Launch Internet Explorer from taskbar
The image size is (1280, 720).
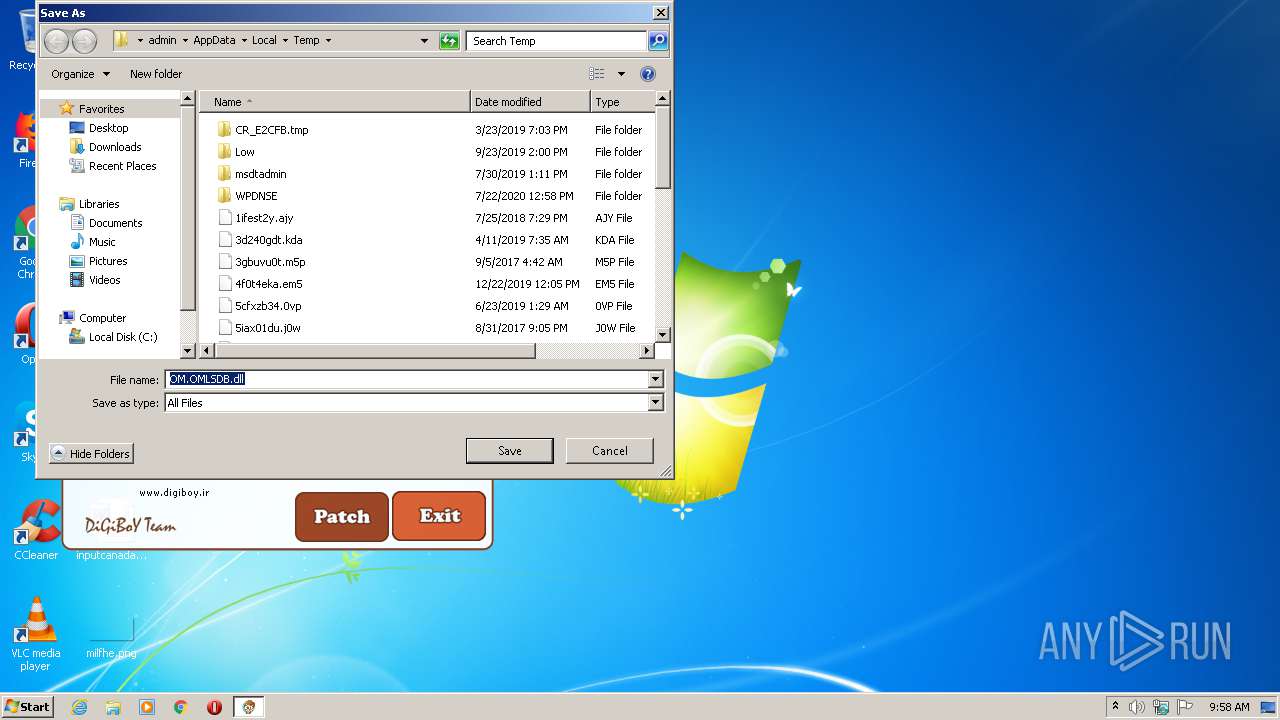[79, 707]
